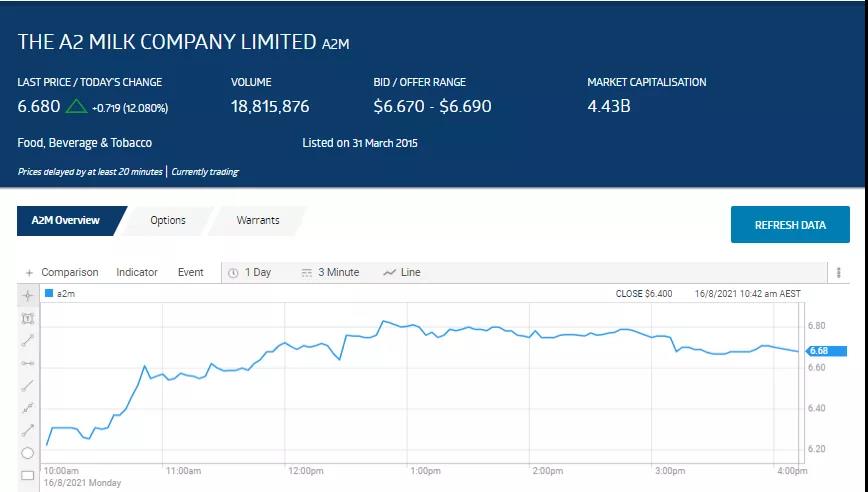Open the Event menu
Viewport: 868px width, 492px height.
[190, 272]
